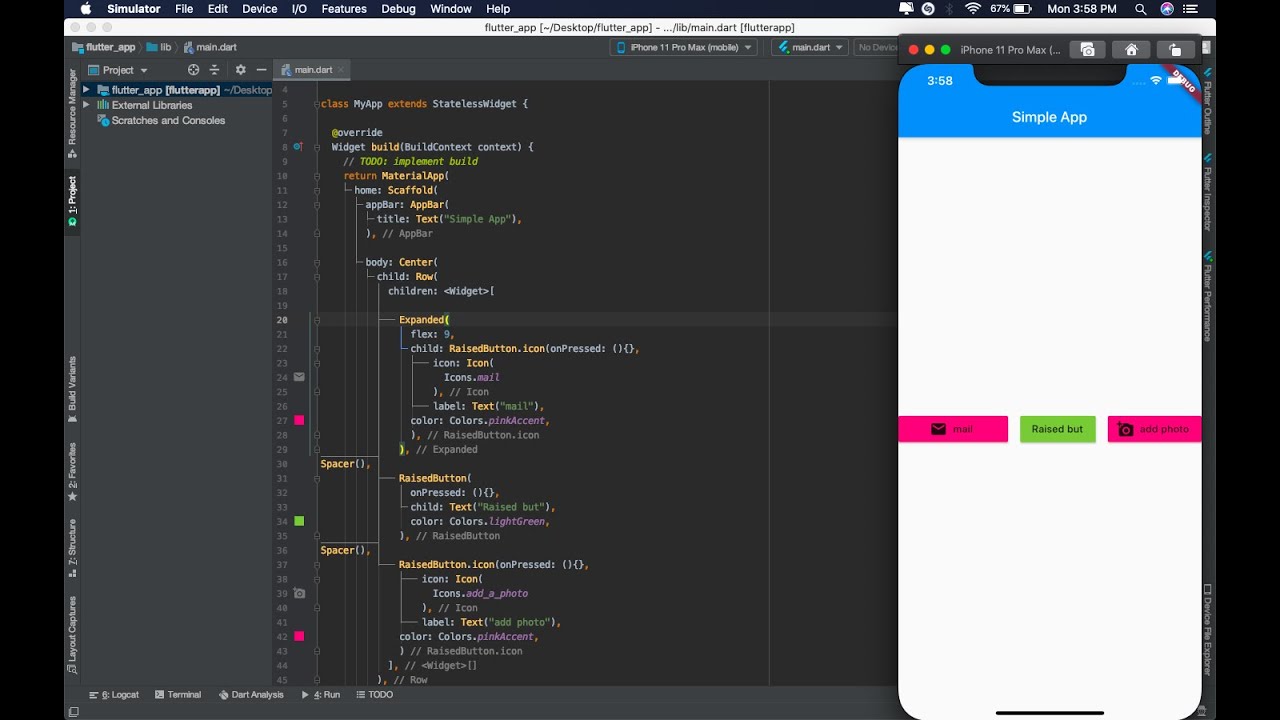1280x720 pixels.
Task: Open the Flutter Inspector side panel
Action: pyautogui.click(x=1208, y=193)
